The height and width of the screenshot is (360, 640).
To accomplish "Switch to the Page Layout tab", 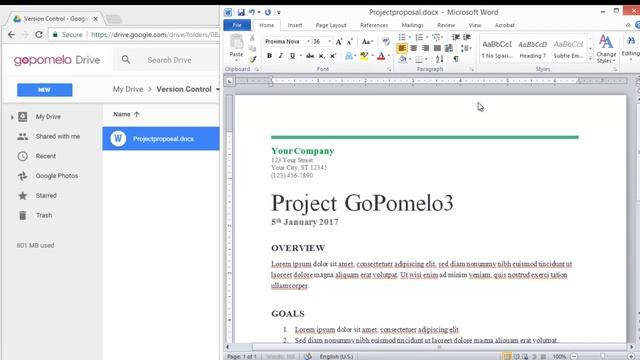I will point(331,25).
